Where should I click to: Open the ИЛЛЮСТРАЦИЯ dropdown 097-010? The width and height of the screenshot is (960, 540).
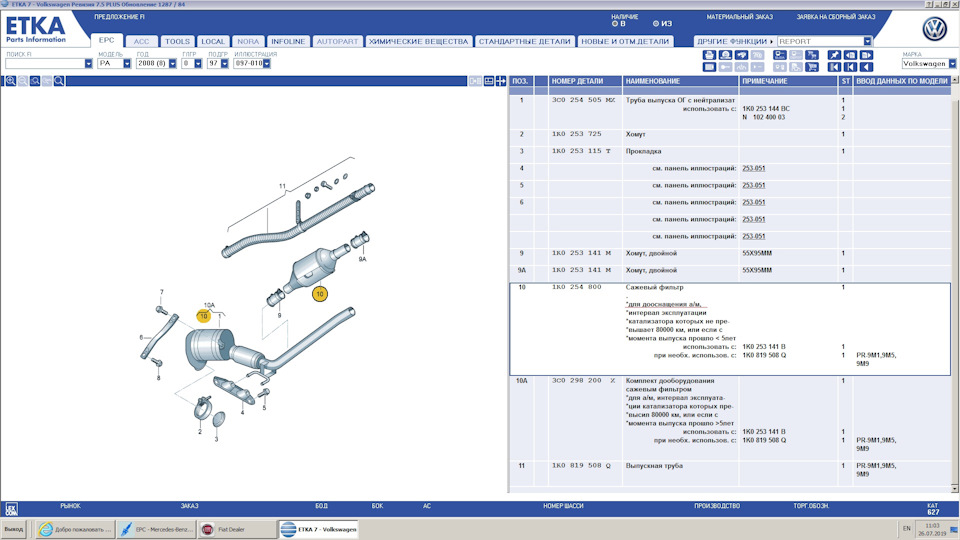pos(266,64)
